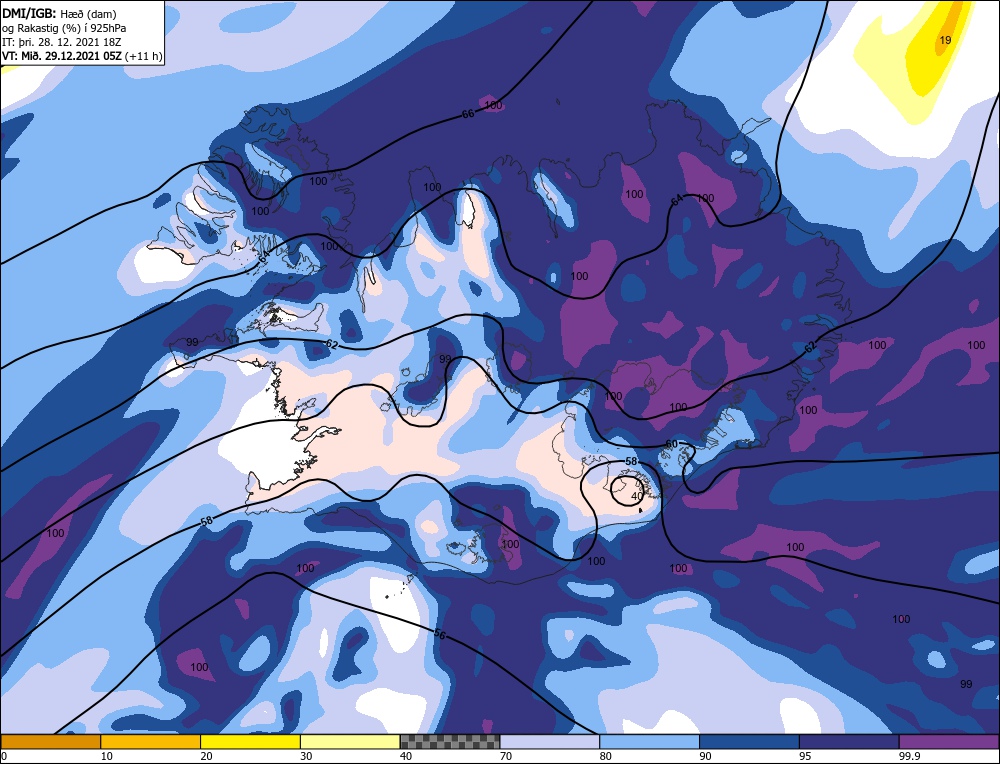Screen dimensions: 1000x764
Task: Click the '20' legend scale label
Action: [x=207, y=756]
